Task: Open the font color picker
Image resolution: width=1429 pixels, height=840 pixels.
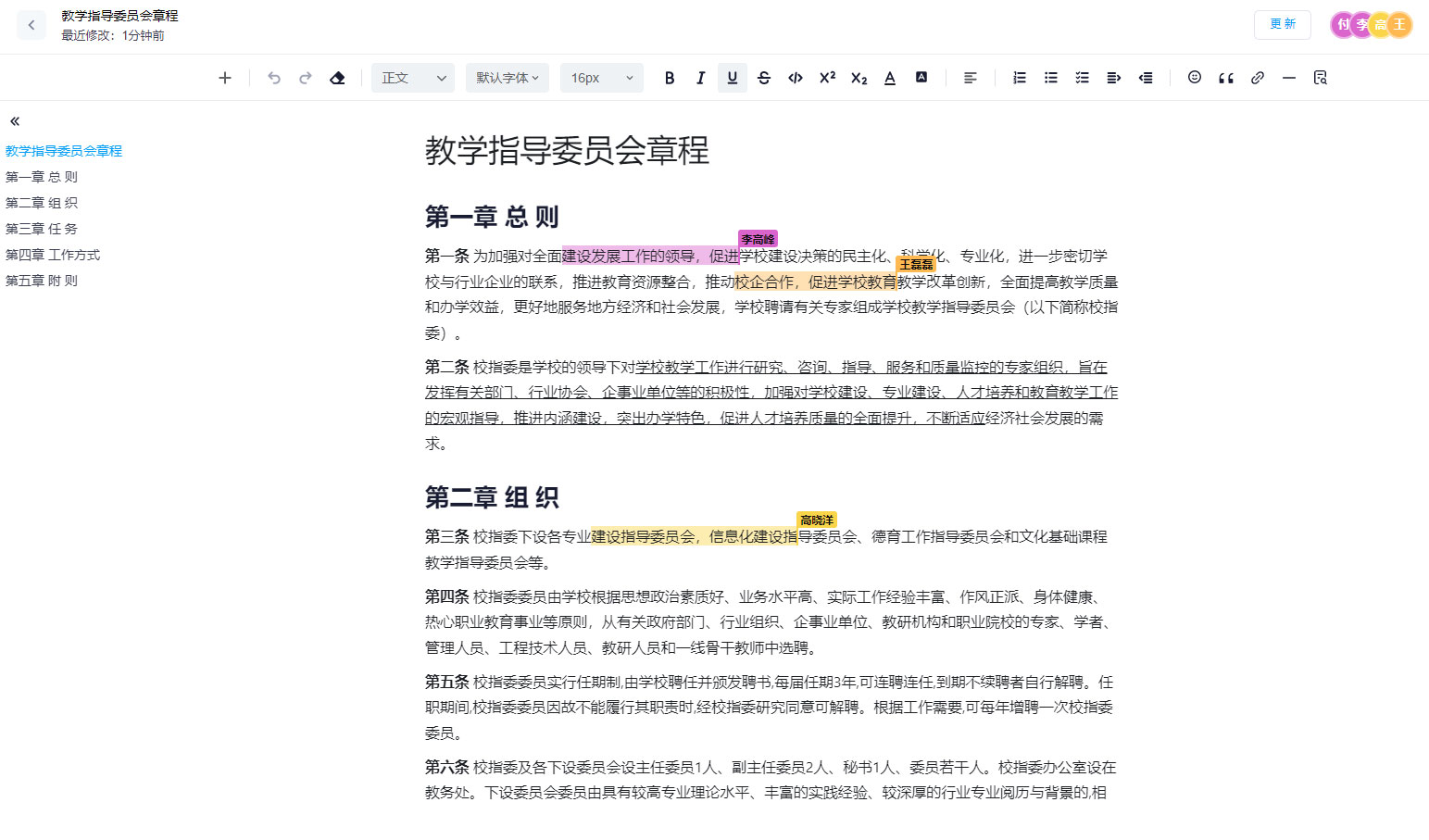Action: pos(890,78)
